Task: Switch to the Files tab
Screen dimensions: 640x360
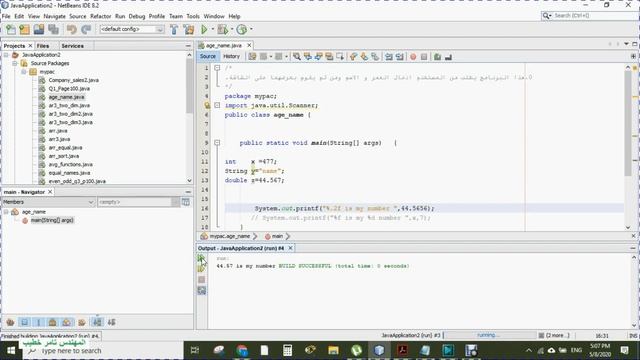Action: click(43, 46)
